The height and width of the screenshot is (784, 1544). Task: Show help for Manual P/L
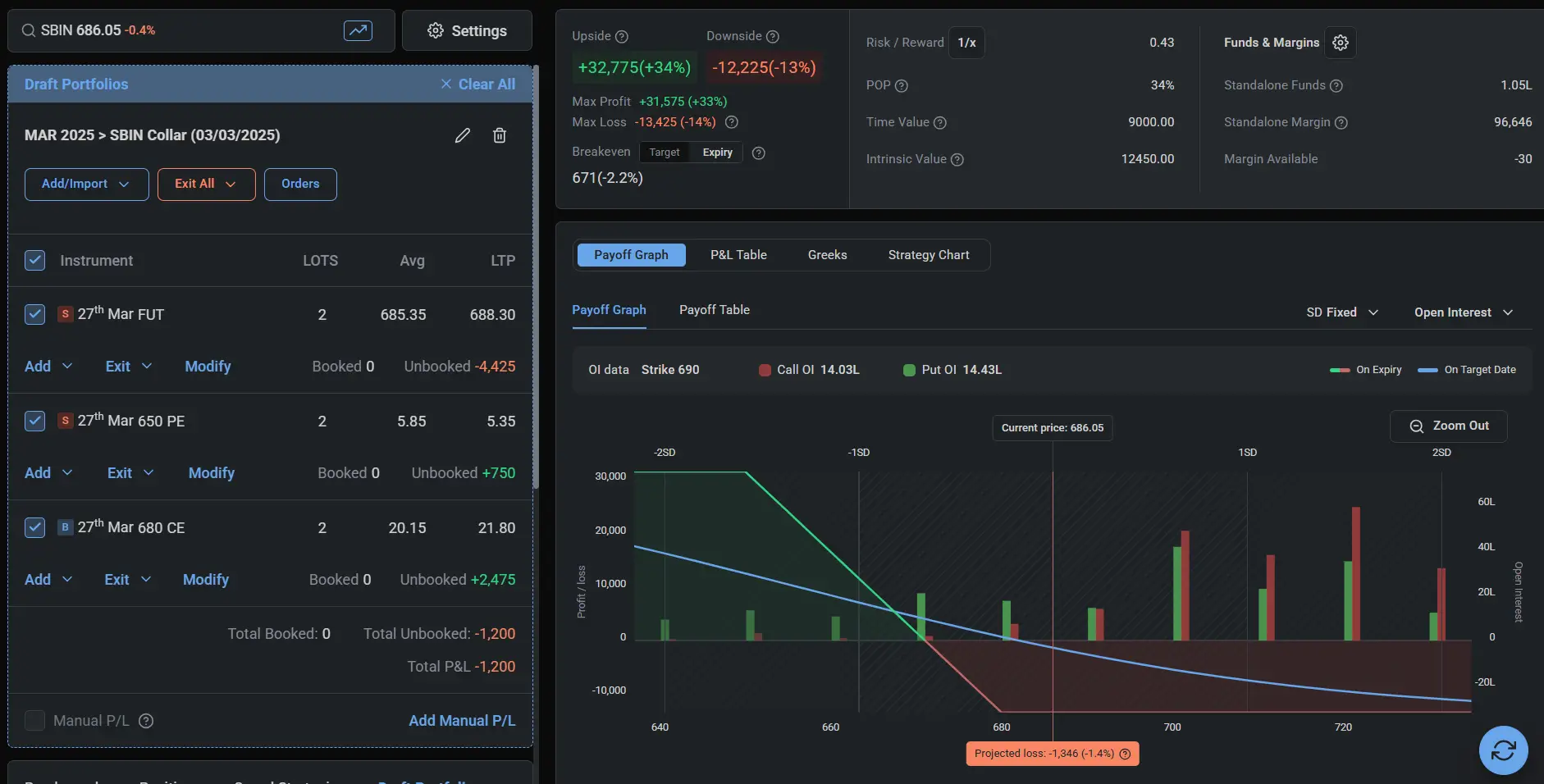[x=146, y=721]
